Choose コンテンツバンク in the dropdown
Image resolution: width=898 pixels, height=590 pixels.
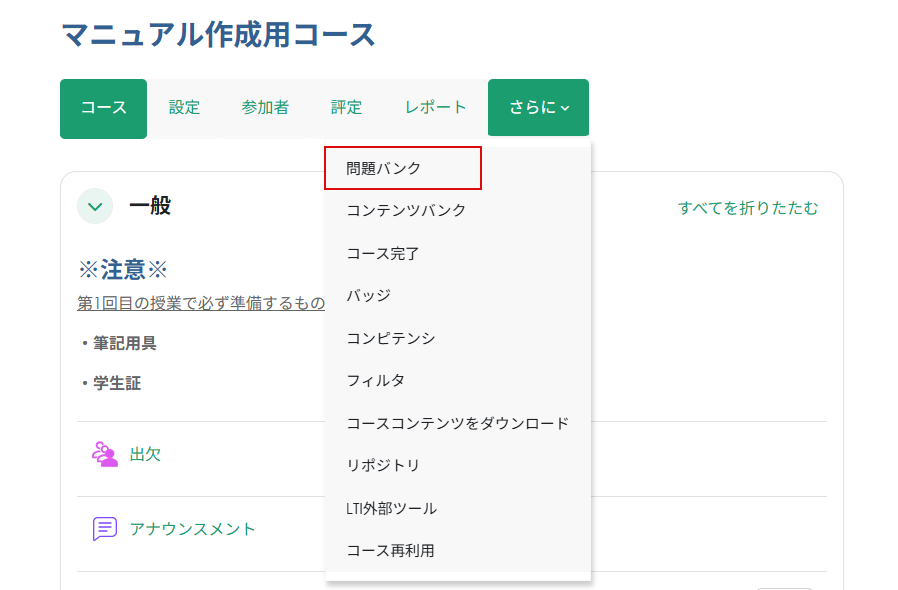[406, 211]
